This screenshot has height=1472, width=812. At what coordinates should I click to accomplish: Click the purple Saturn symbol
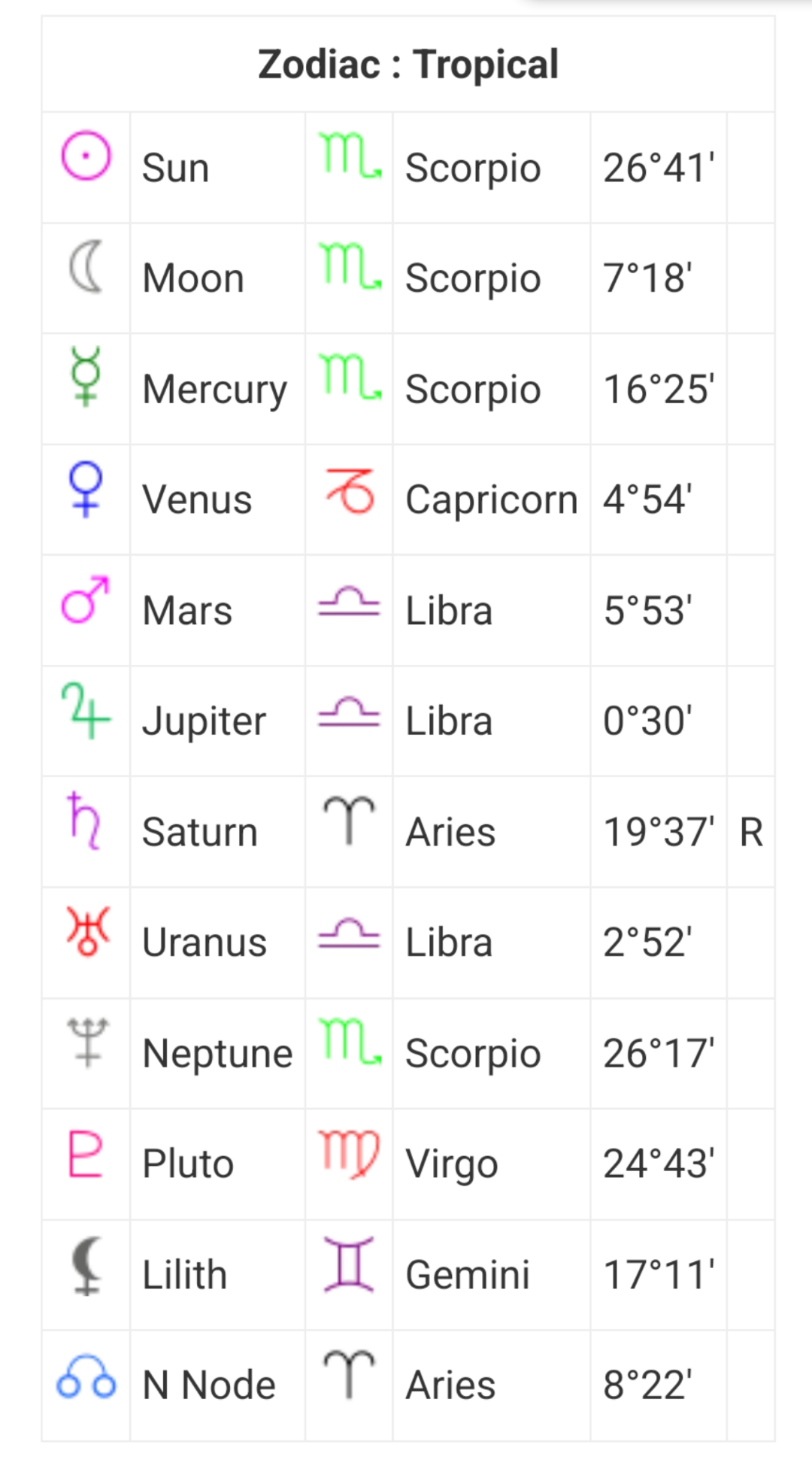pos(84,820)
